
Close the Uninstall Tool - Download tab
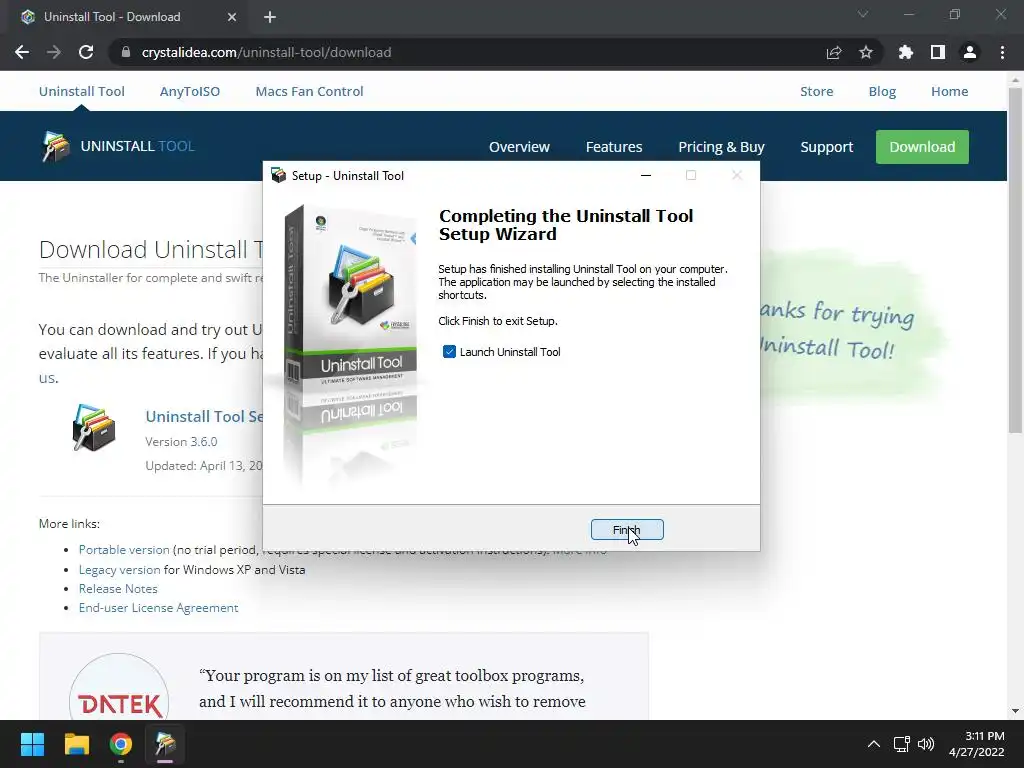[x=232, y=17]
